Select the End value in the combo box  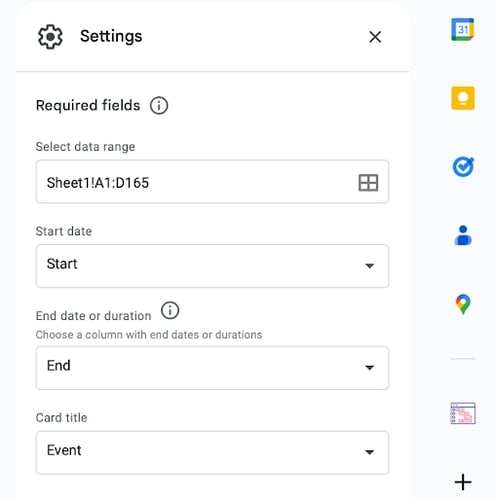(x=59, y=365)
